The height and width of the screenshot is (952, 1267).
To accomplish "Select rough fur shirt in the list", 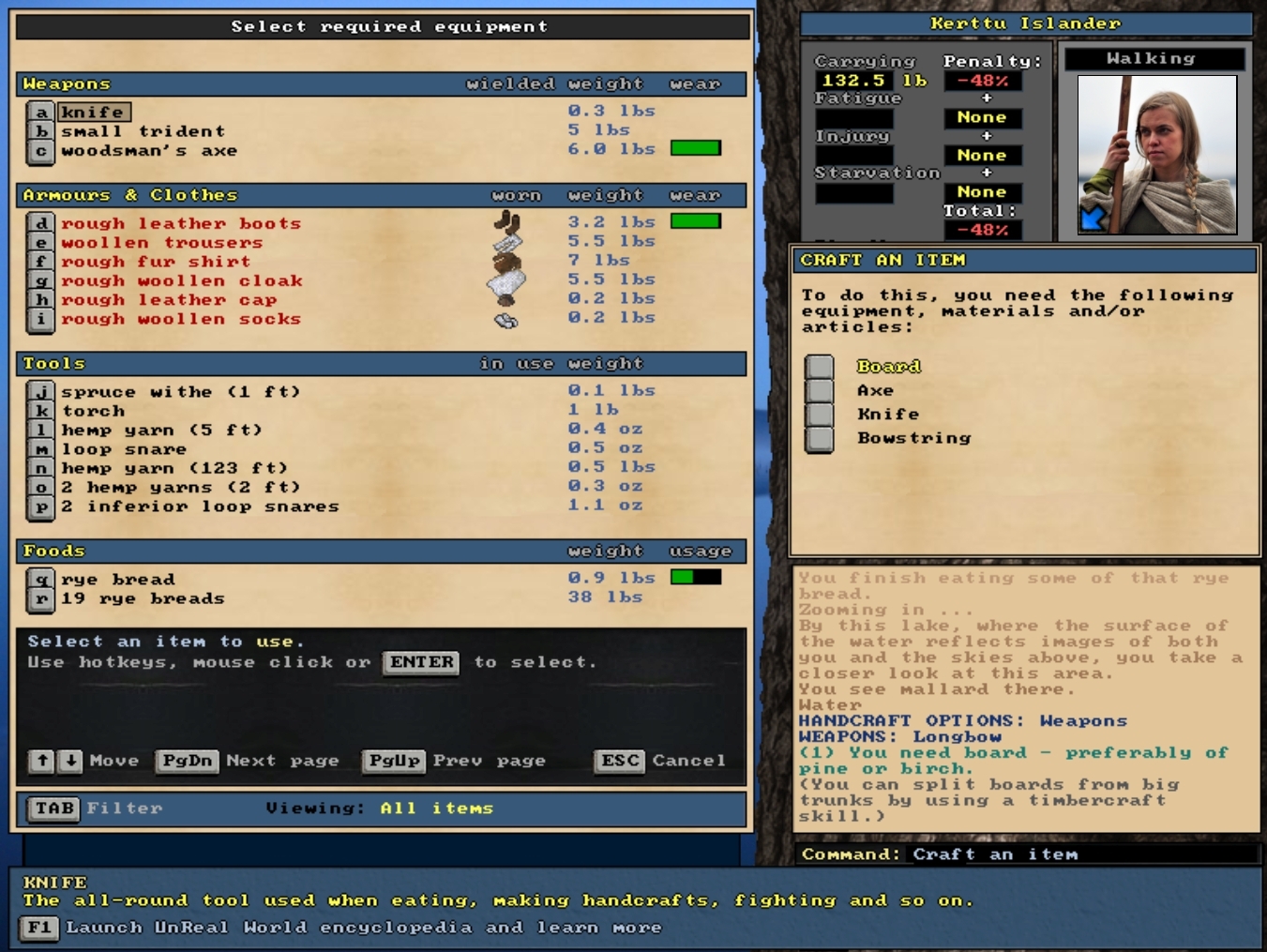I will pos(156,262).
